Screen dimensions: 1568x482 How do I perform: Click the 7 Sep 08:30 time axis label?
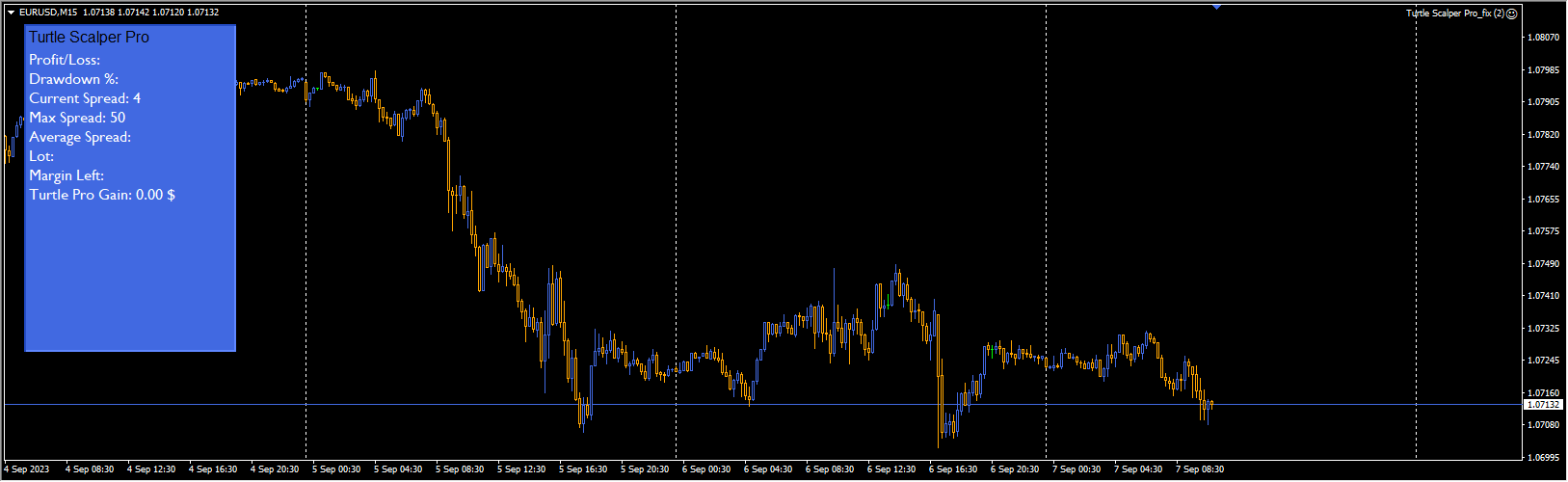click(x=1200, y=469)
